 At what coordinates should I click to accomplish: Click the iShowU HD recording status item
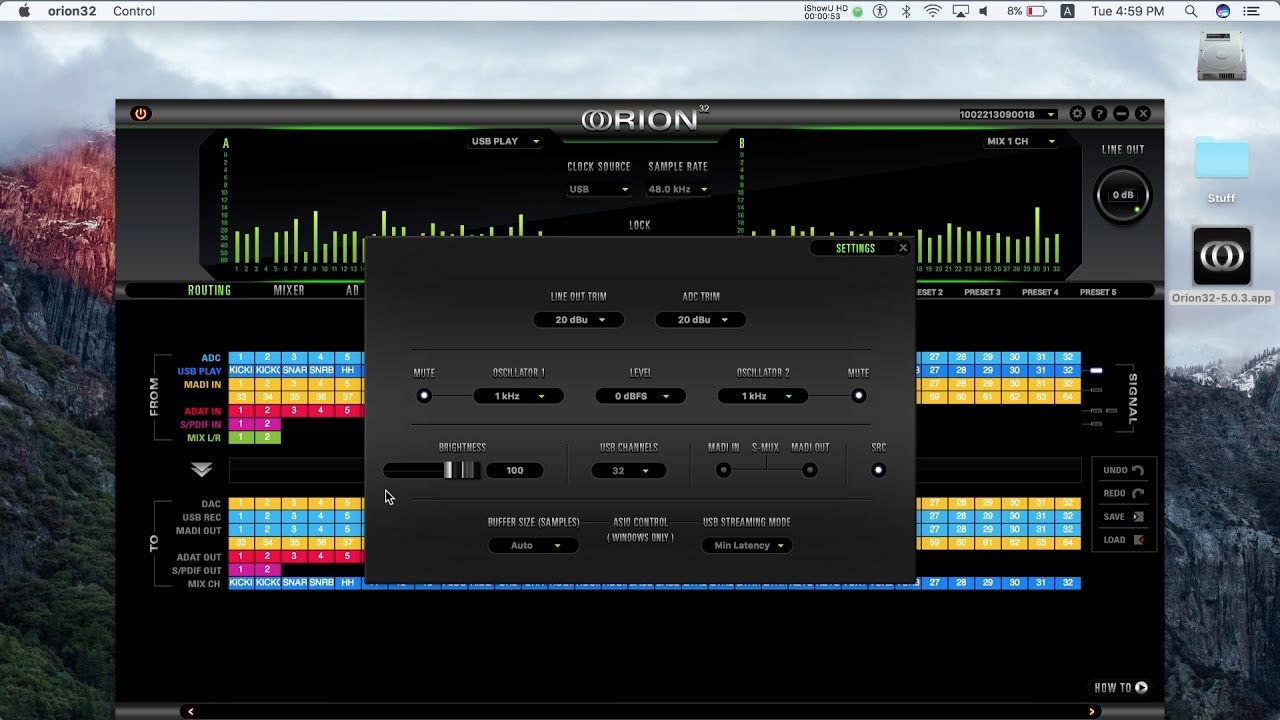[832, 11]
